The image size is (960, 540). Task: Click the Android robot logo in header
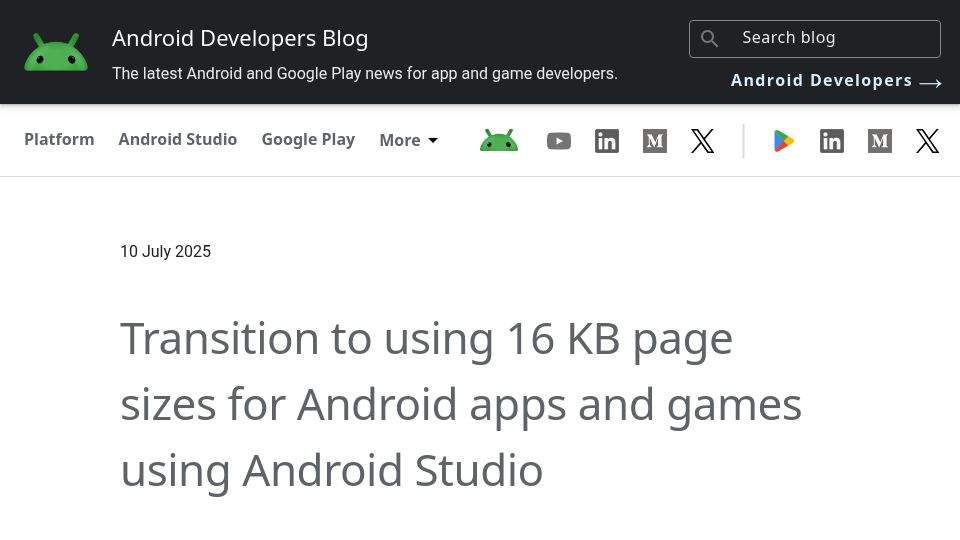click(x=56, y=53)
